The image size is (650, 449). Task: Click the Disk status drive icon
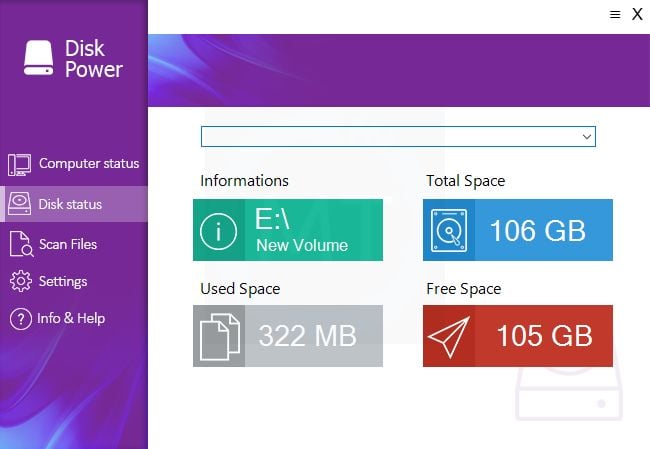(x=19, y=204)
